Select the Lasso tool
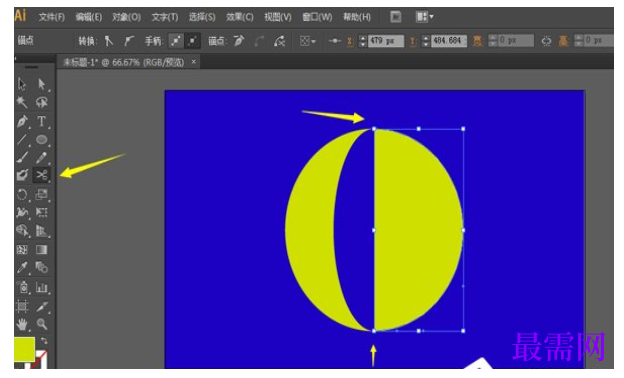624x378 pixels. point(42,102)
